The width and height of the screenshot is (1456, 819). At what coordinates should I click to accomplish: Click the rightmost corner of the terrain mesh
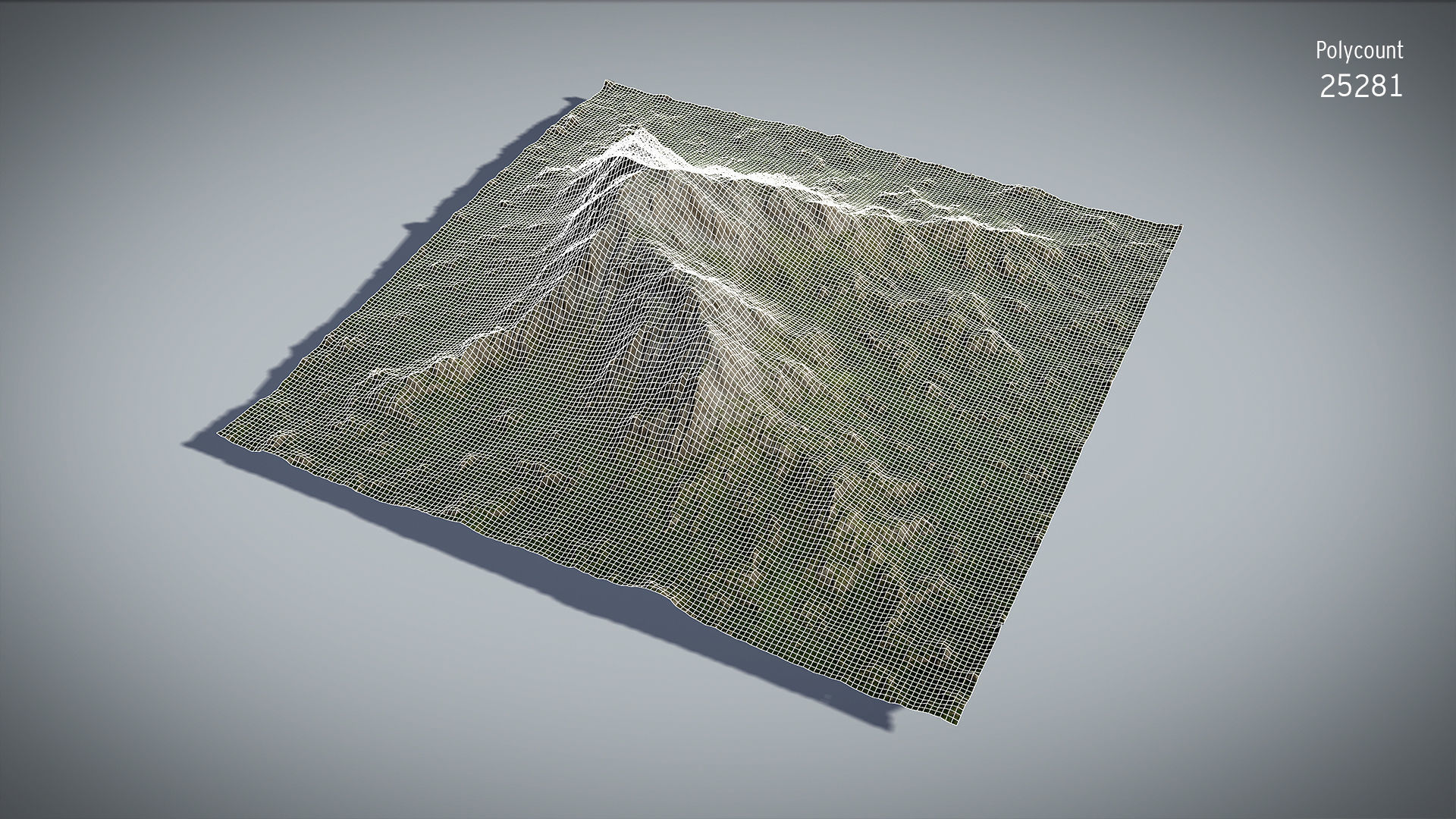[x=1179, y=227]
